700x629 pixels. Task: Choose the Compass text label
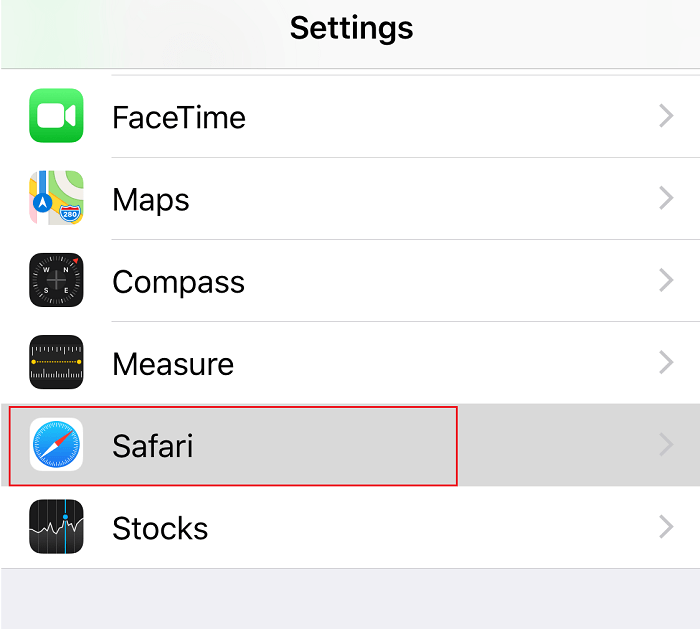pos(178,282)
